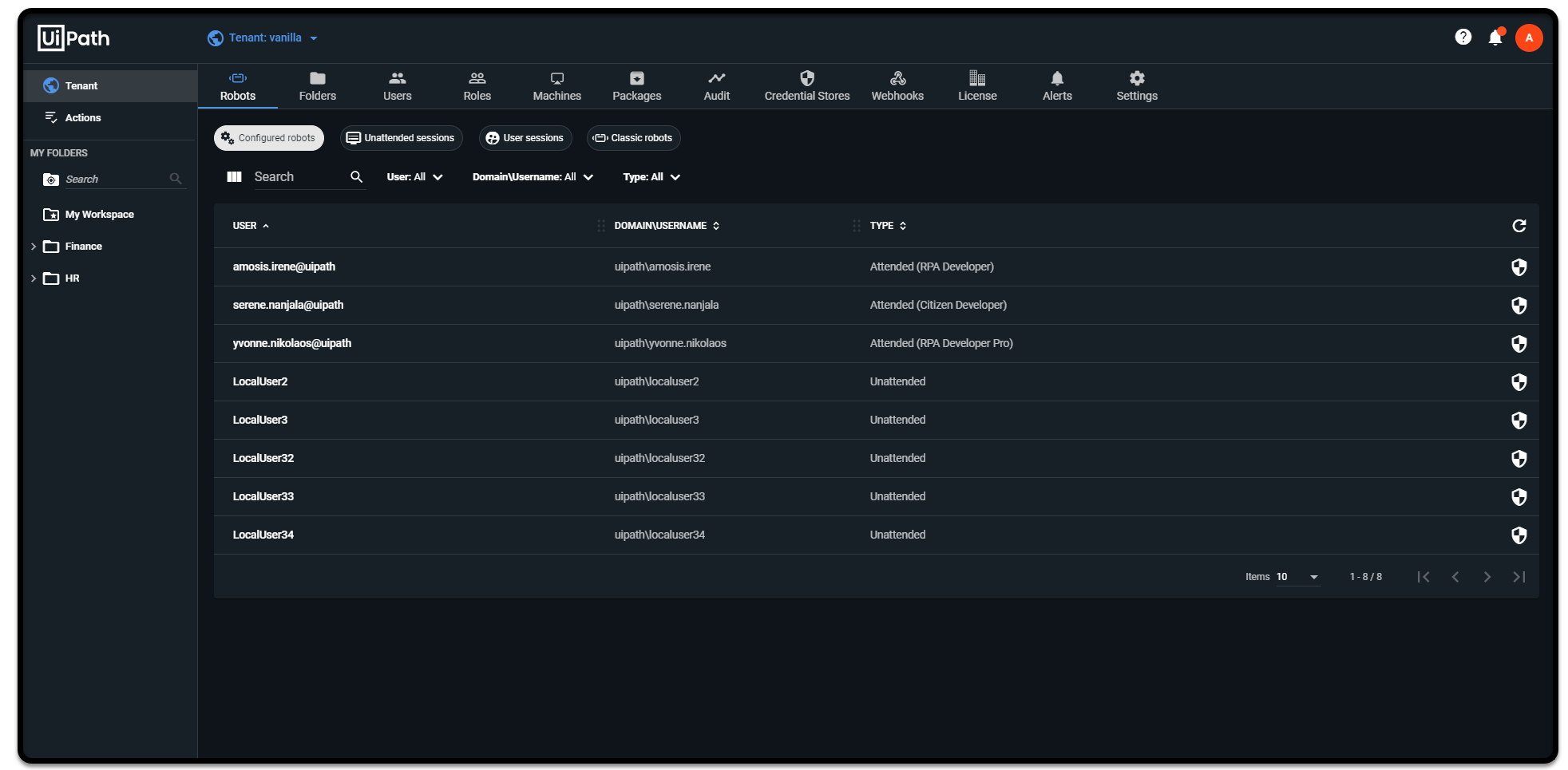
Task: Open the help question mark button
Action: [1463, 37]
